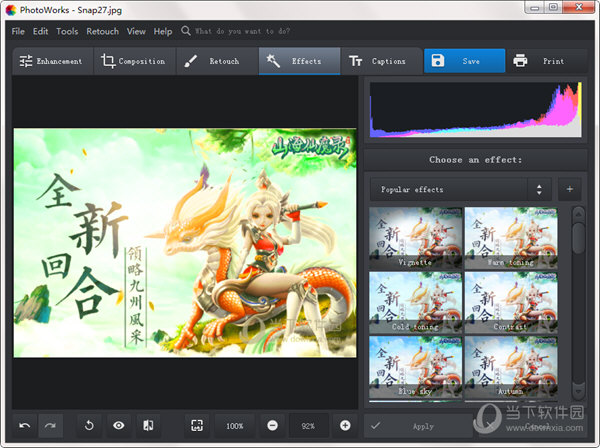600x448 pixels.
Task: Click the Effects magic wand icon
Action: (x=273, y=61)
